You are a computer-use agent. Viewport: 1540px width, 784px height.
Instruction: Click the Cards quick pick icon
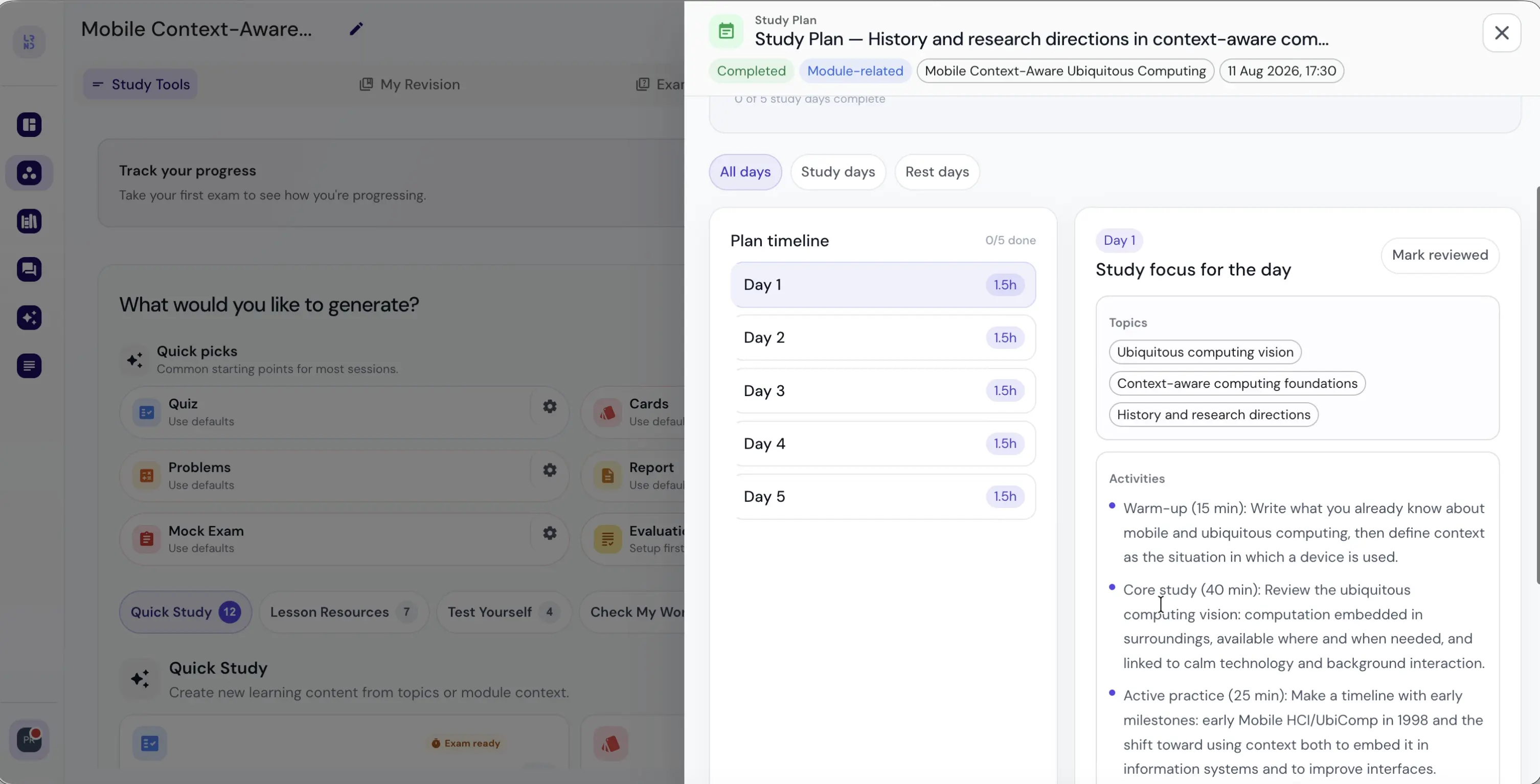click(607, 412)
